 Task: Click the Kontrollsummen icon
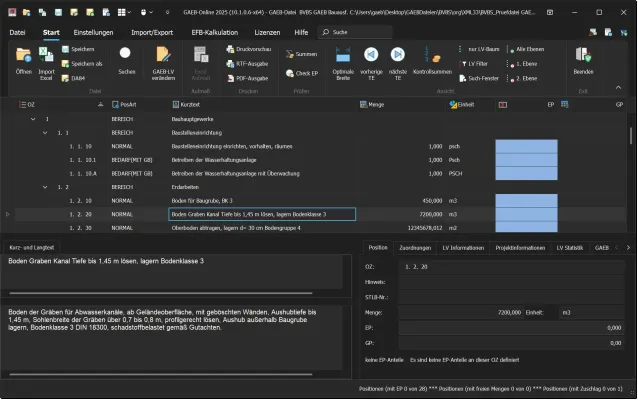pos(432,55)
